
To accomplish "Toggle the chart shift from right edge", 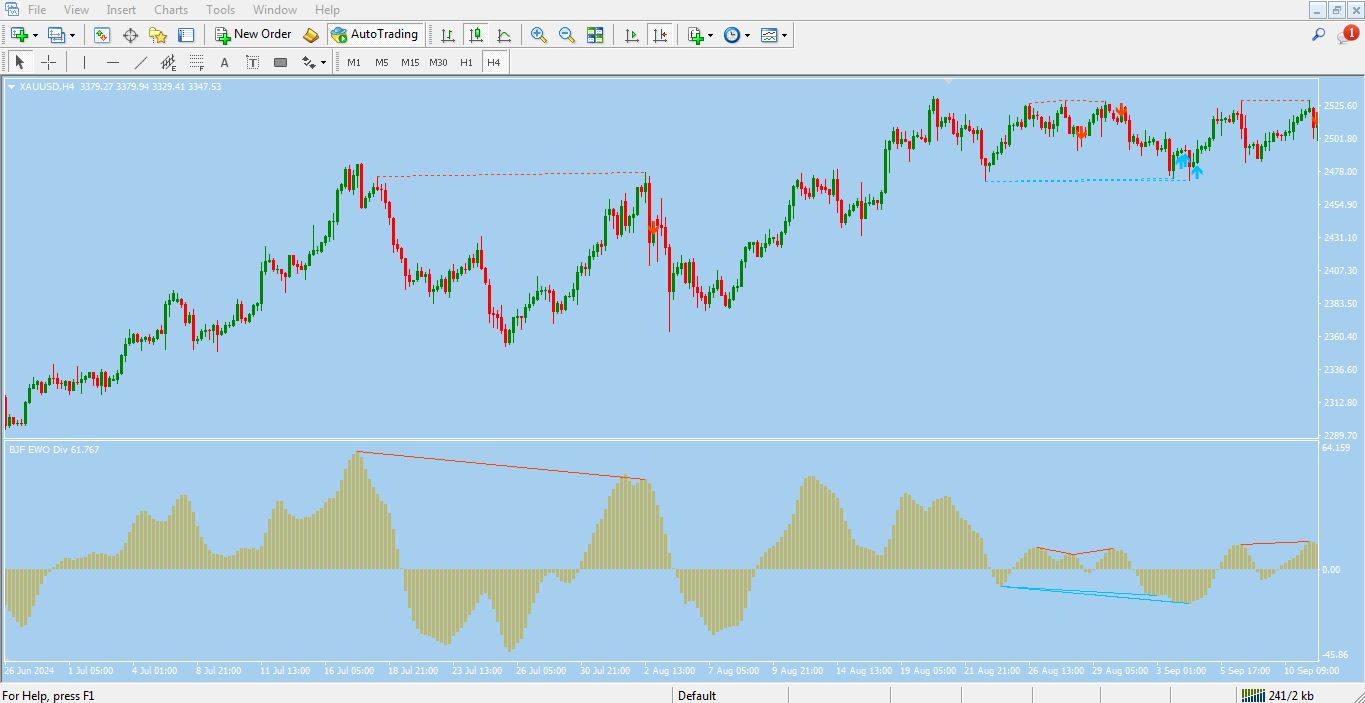I will (x=659, y=34).
